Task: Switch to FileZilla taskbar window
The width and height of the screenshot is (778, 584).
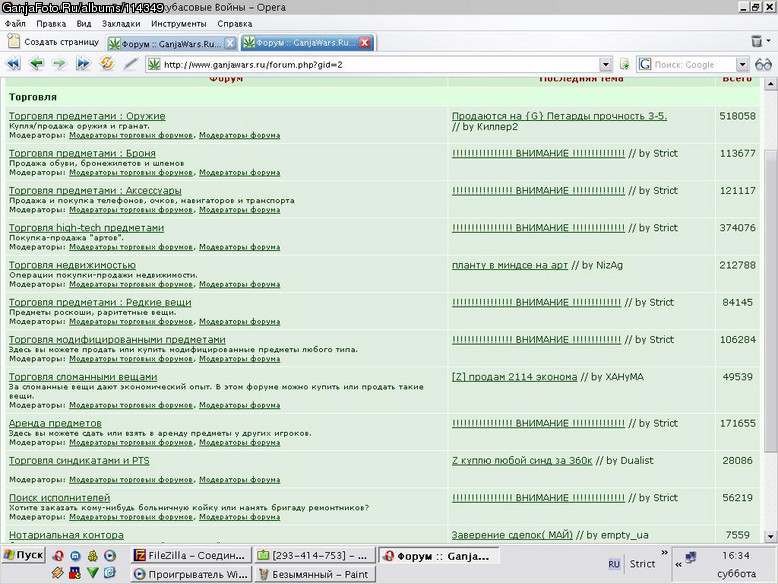Action: click(x=191, y=556)
